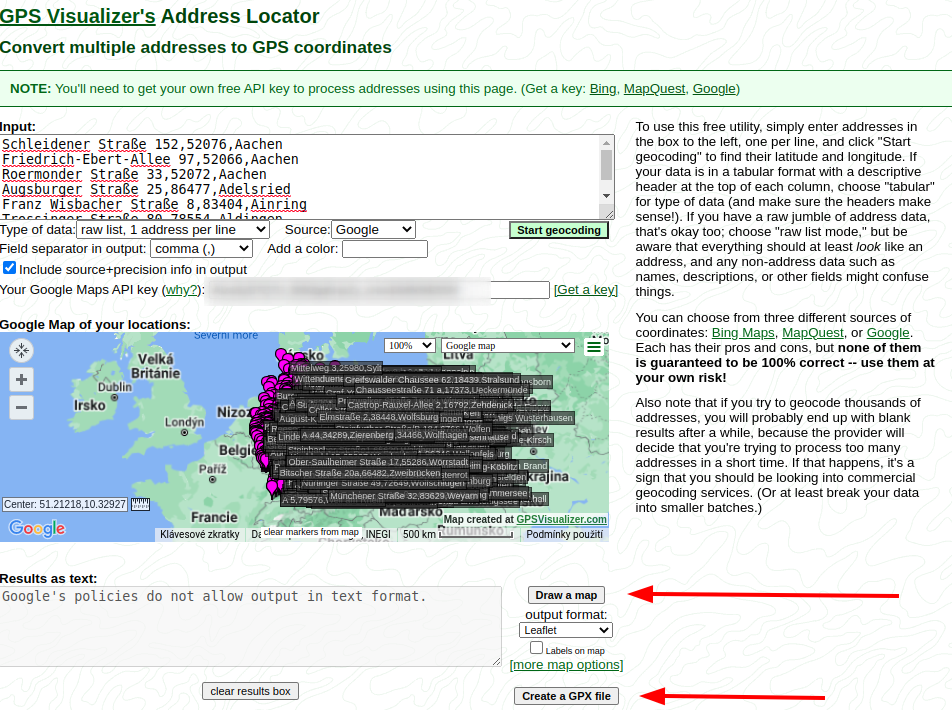Click the clear results box button

[x=250, y=691]
